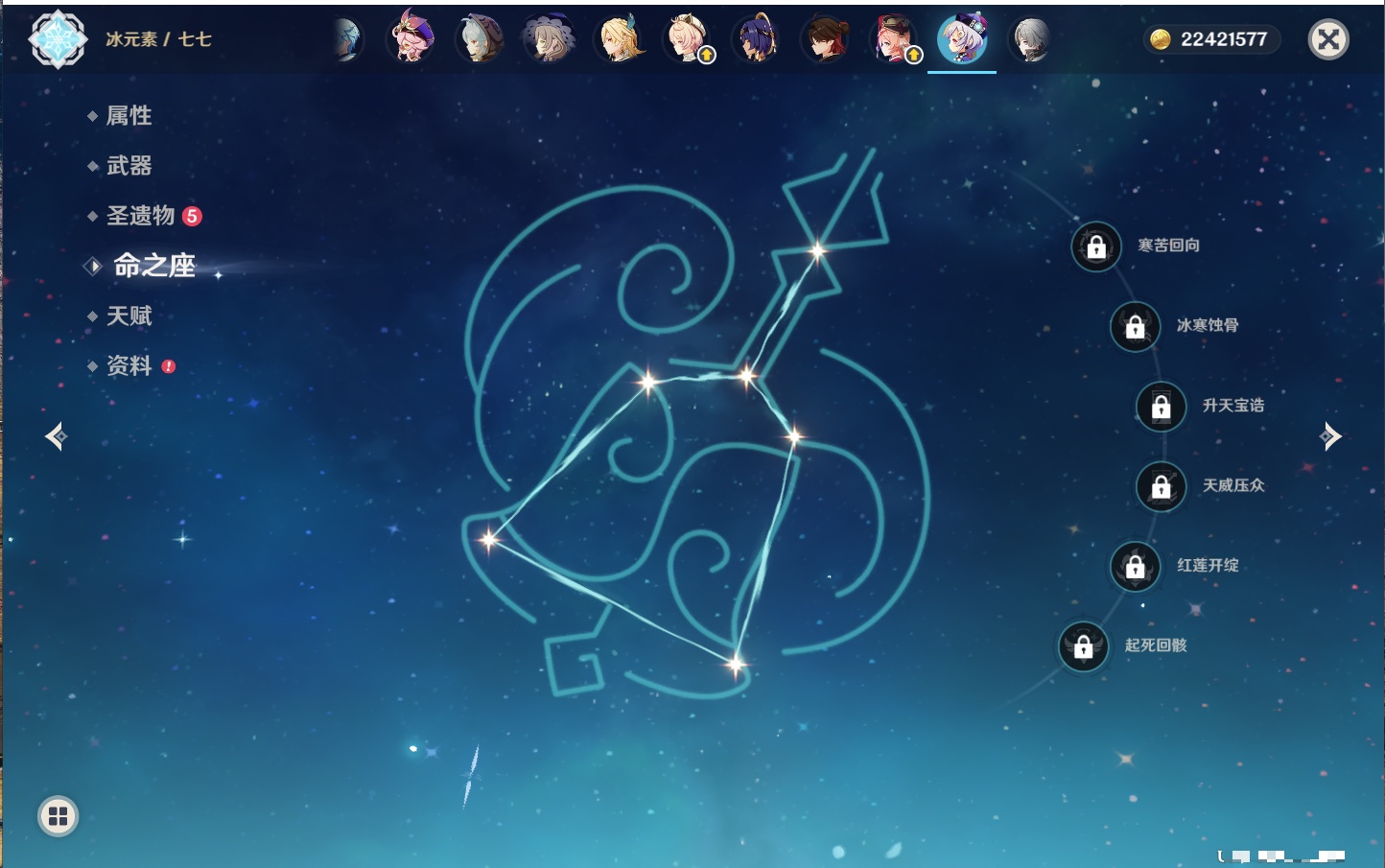
Task: Click the Mora balance 22421577
Action: (x=1210, y=39)
